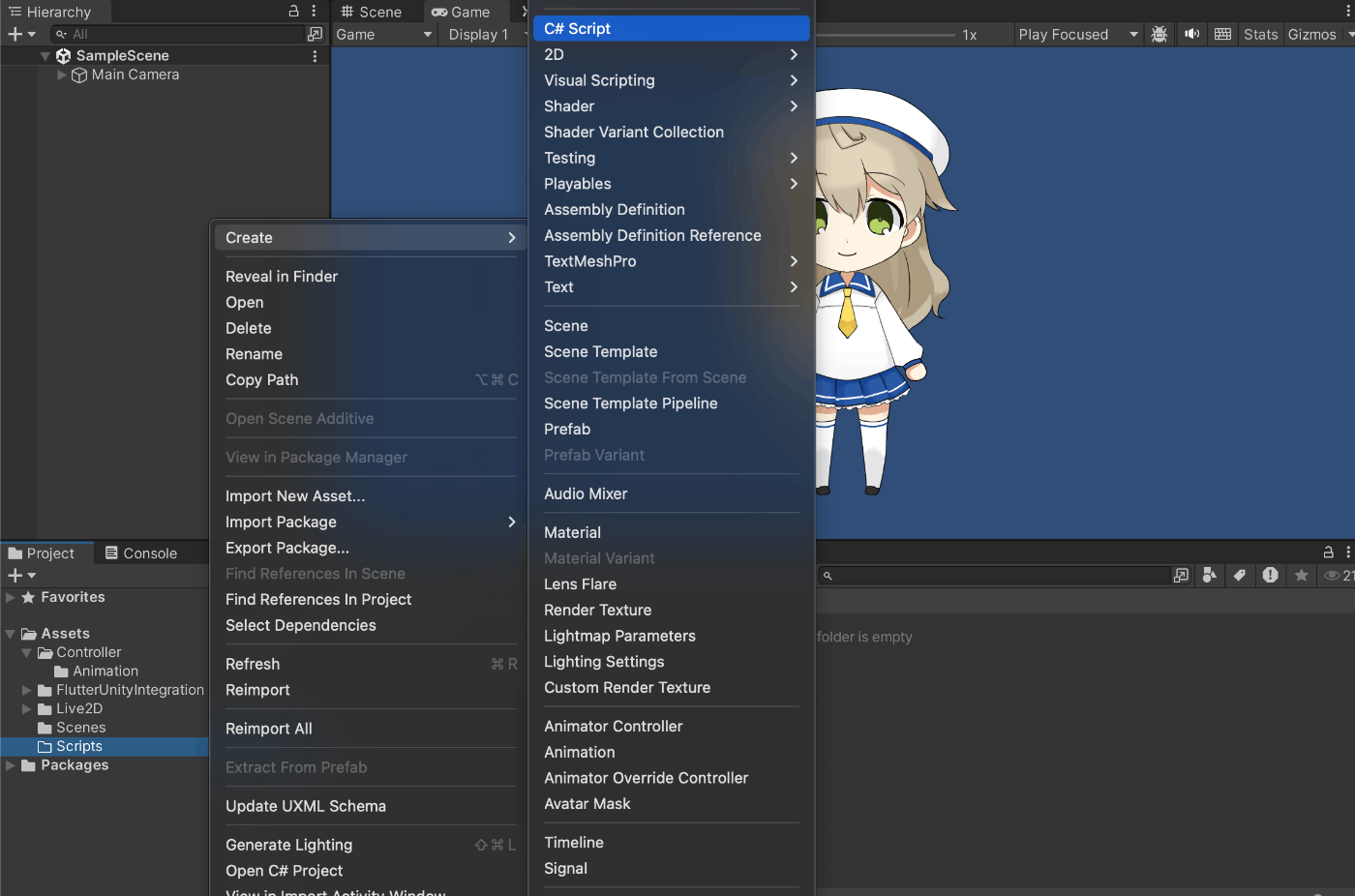
Task: Open the Visual Scripting submenu
Action: pyautogui.click(x=672, y=81)
